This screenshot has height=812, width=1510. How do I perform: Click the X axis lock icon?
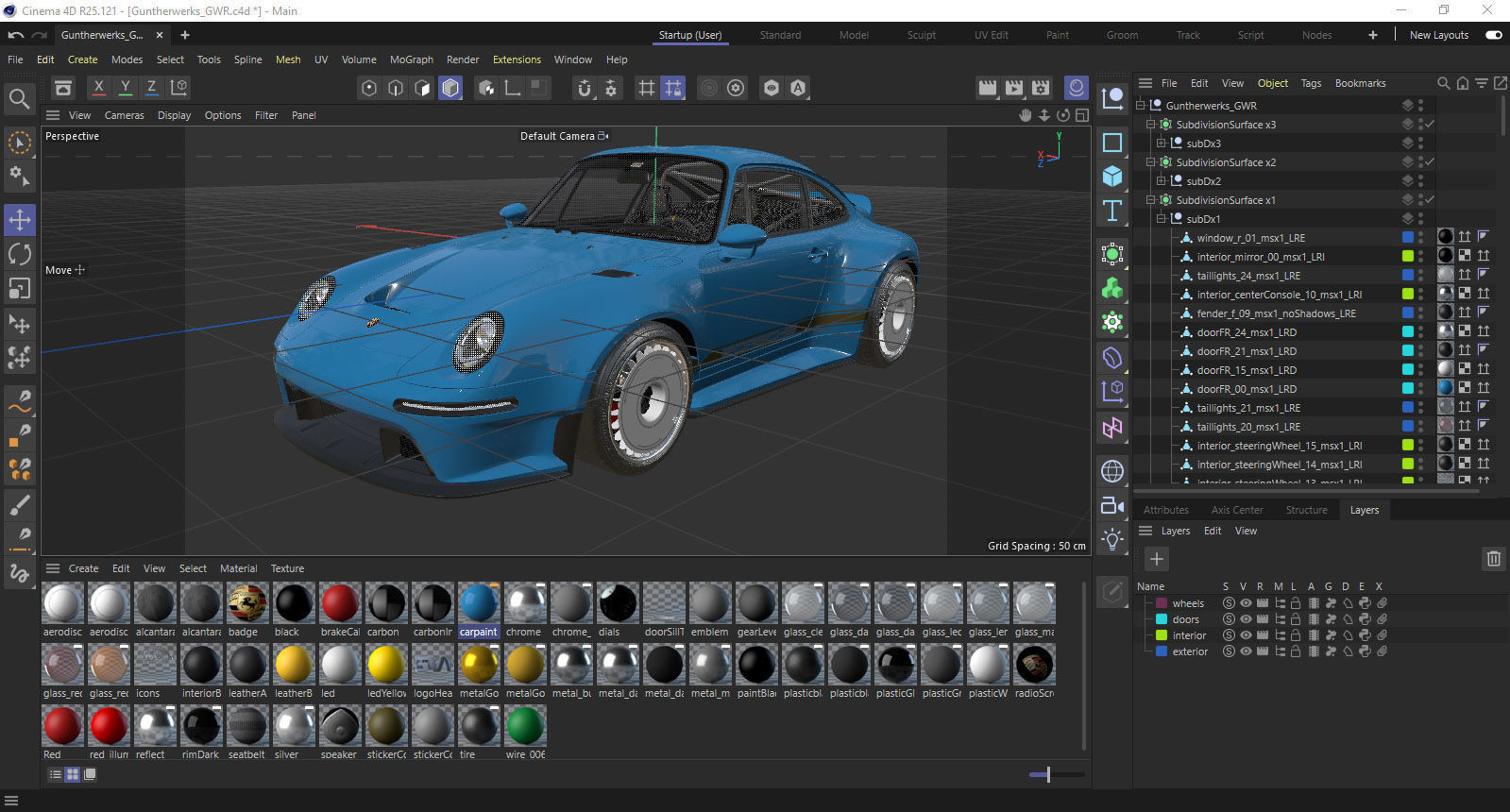(x=98, y=88)
